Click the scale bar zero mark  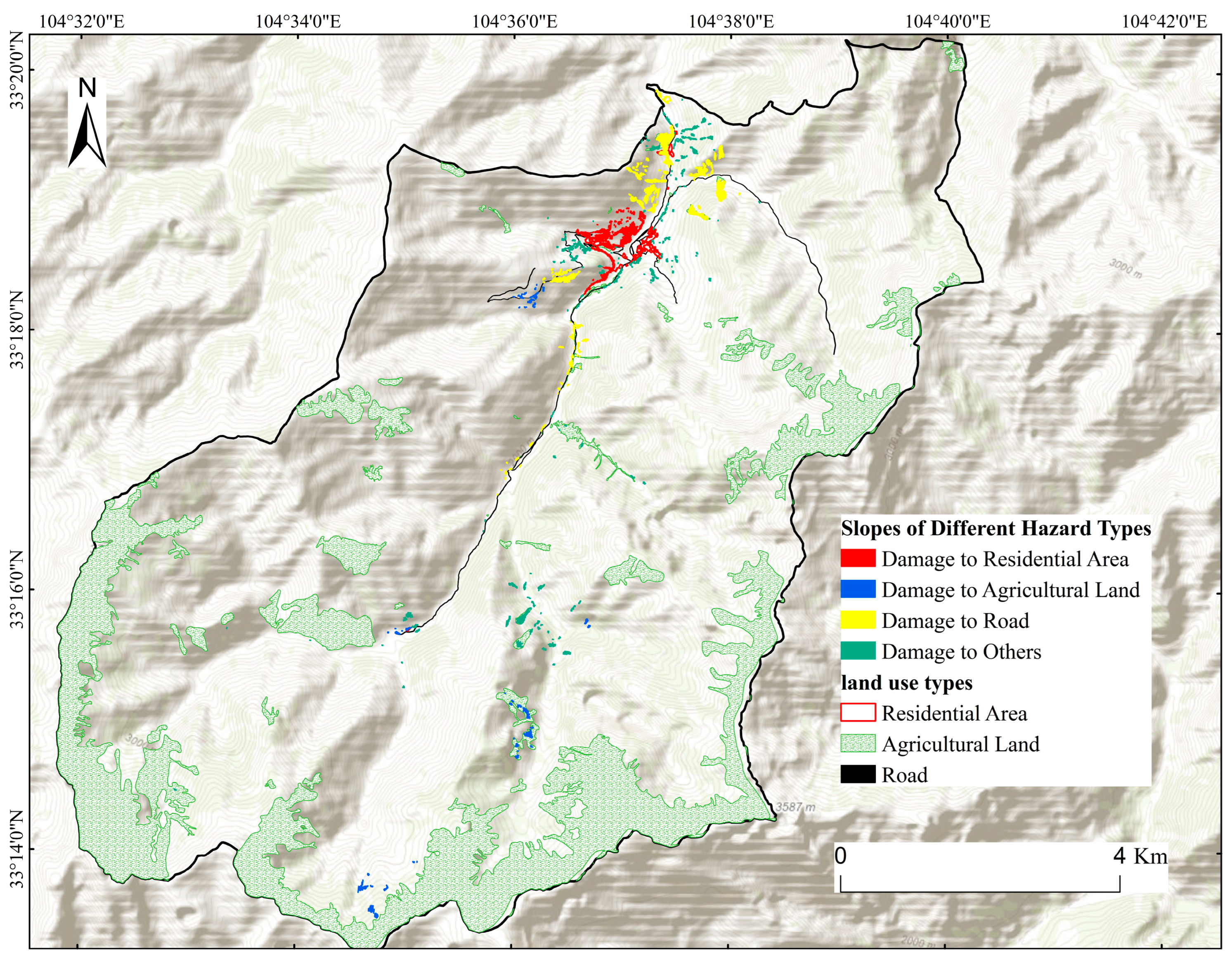coord(840,856)
